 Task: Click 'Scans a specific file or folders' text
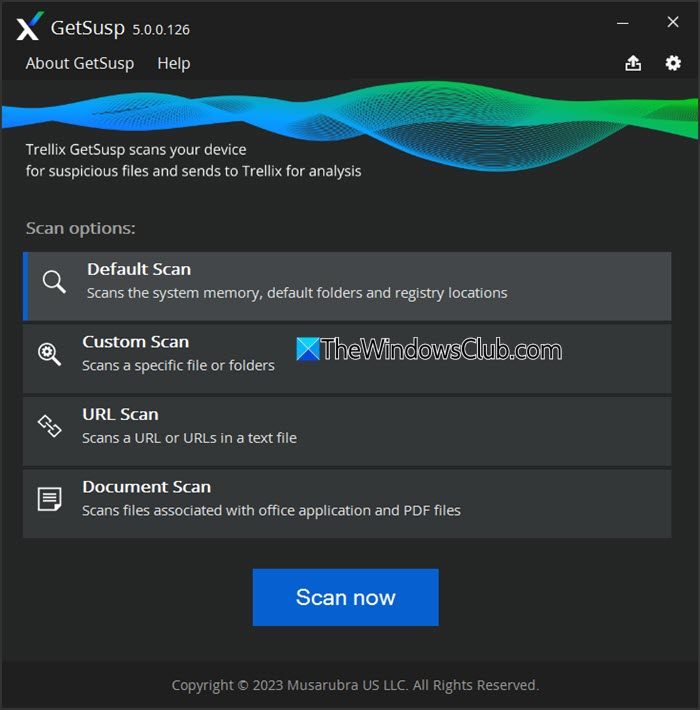tap(178, 365)
